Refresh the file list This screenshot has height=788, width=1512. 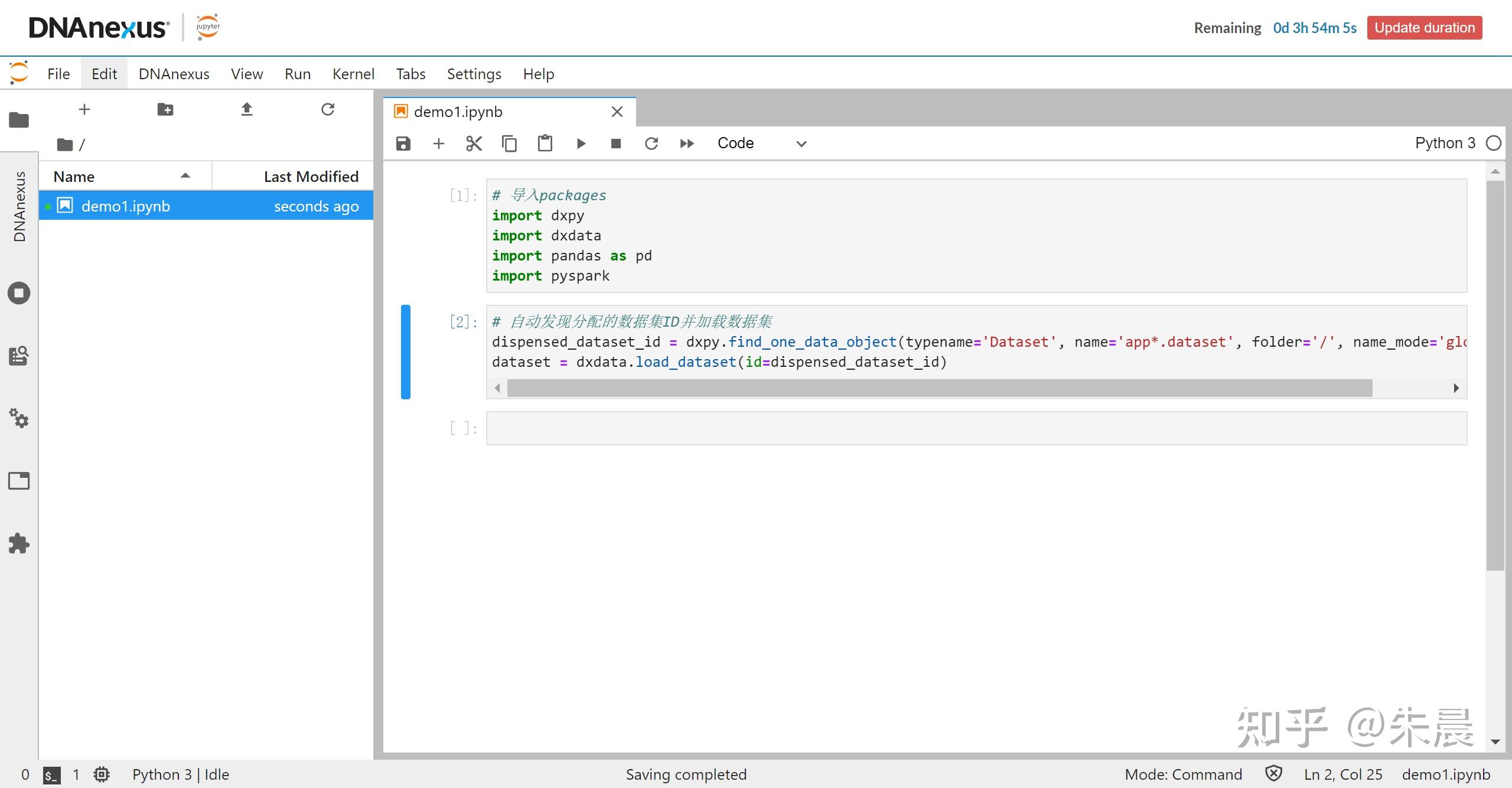pos(328,109)
